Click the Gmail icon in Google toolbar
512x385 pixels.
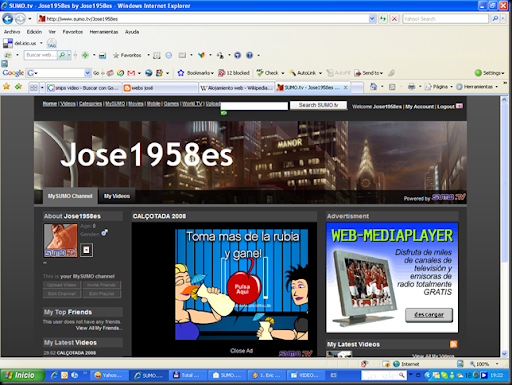[131, 73]
